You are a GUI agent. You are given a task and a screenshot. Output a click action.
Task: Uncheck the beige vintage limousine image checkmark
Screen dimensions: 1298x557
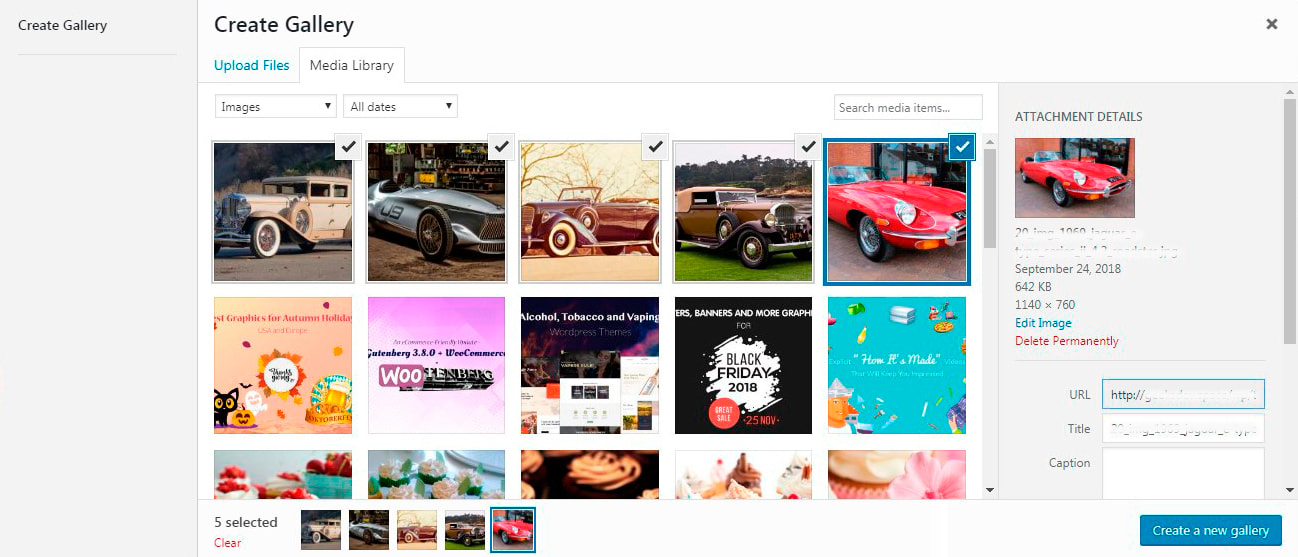point(348,146)
